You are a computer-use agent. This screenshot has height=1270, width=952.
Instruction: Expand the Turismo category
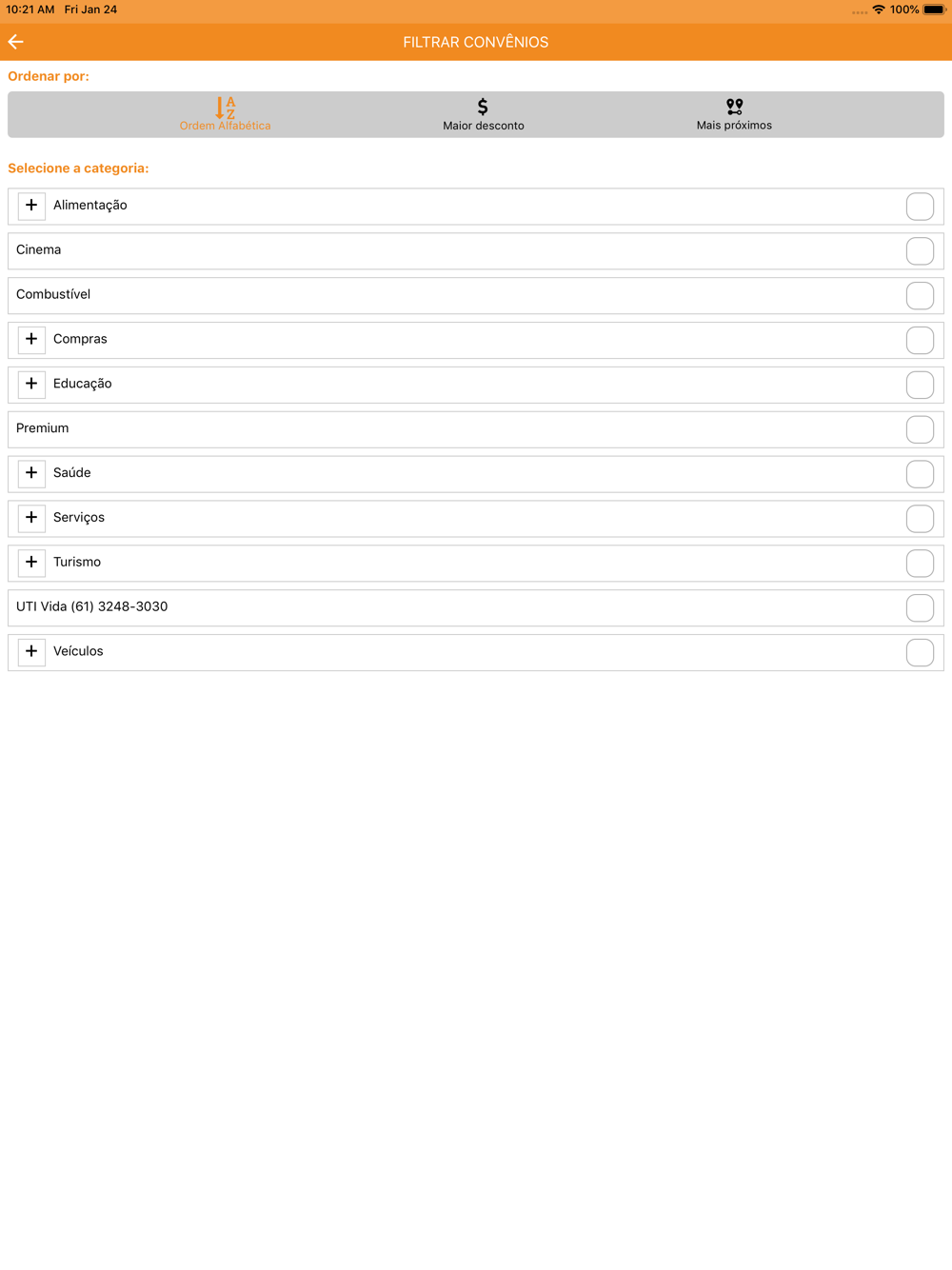(31, 563)
